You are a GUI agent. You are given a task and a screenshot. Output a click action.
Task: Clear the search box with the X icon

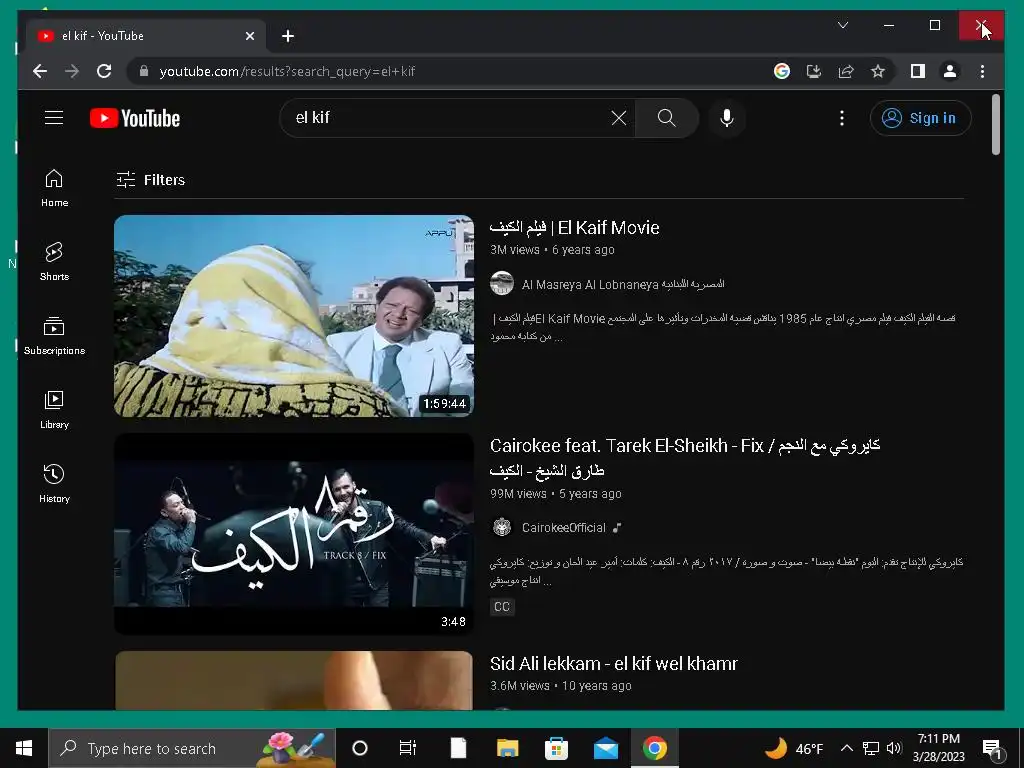(x=618, y=118)
